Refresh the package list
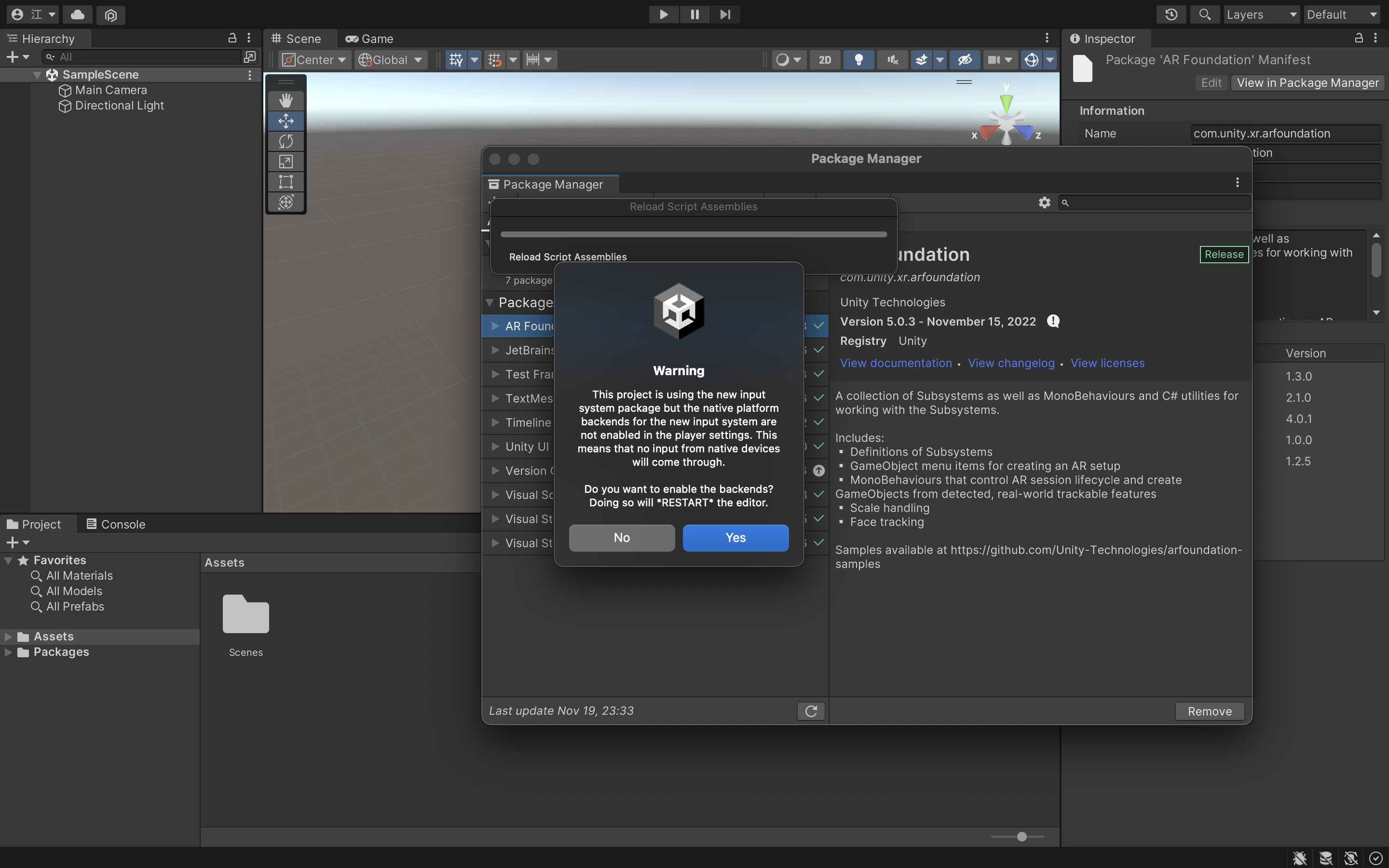 tap(810, 711)
